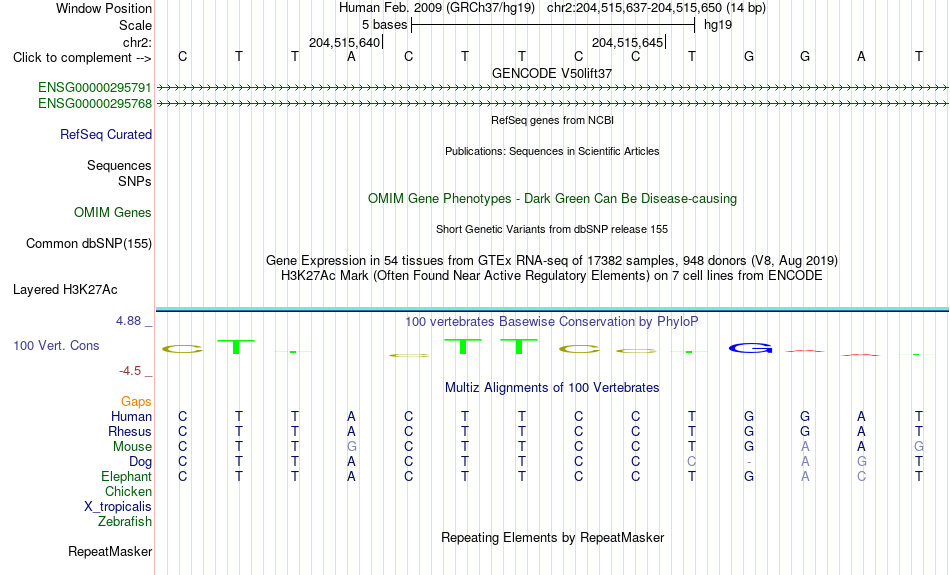The image size is (950, 575).
Task: Click 'Repeating Elements by RepeatMasker' title
Action: [x=552, y=537]
